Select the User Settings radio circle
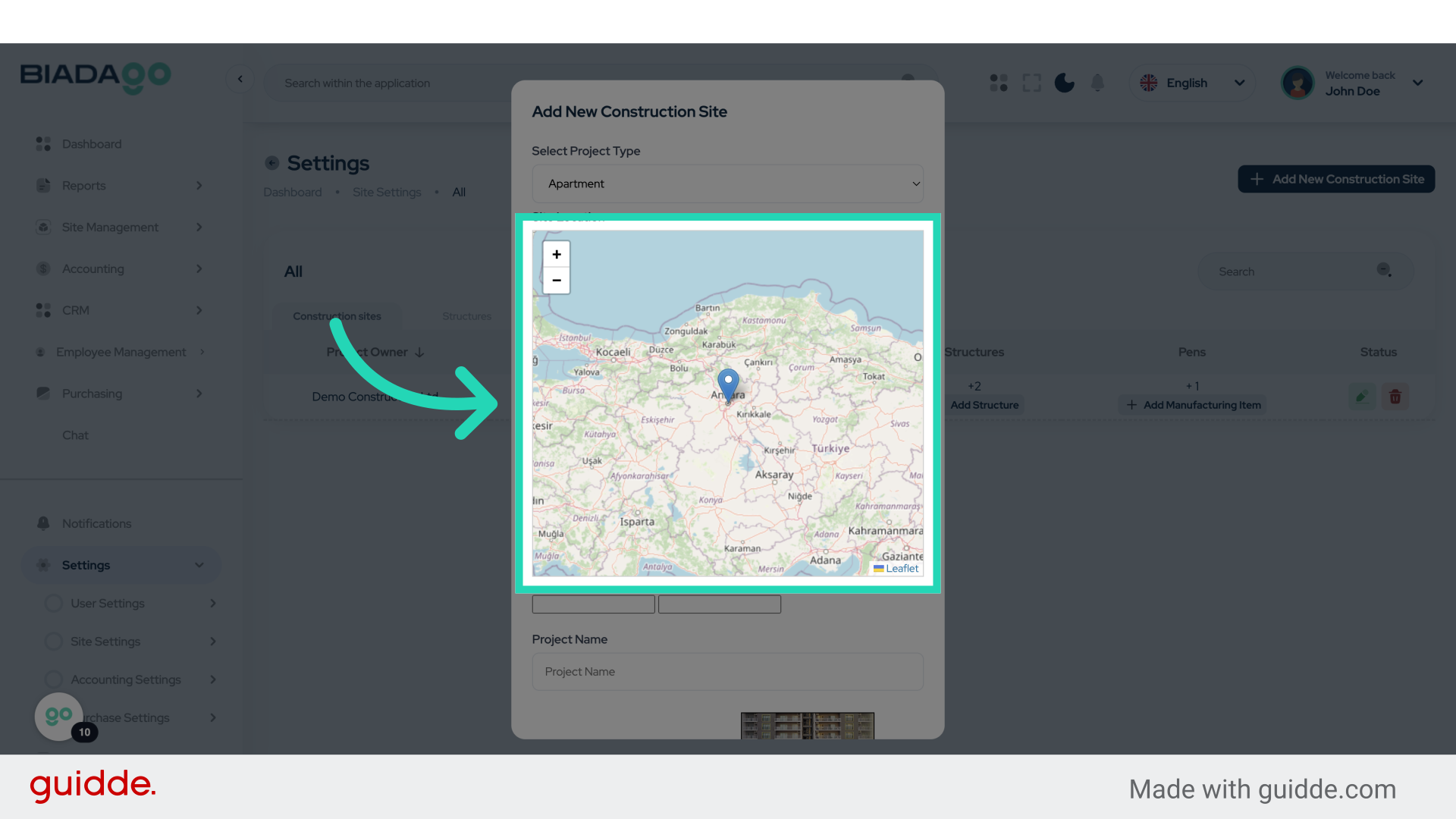 tap(53, 603)
